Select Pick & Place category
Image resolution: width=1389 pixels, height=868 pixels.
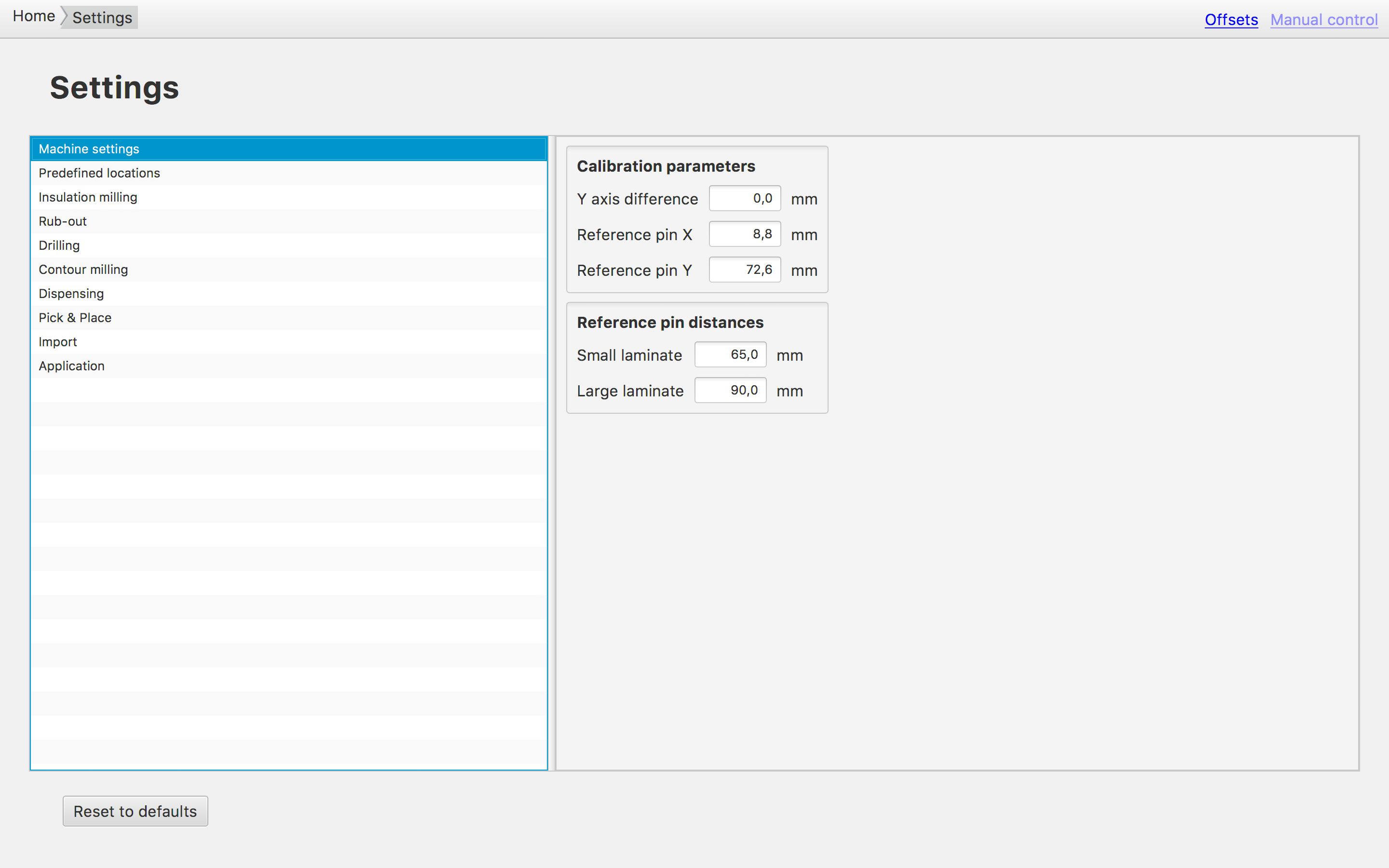(289, 317)
